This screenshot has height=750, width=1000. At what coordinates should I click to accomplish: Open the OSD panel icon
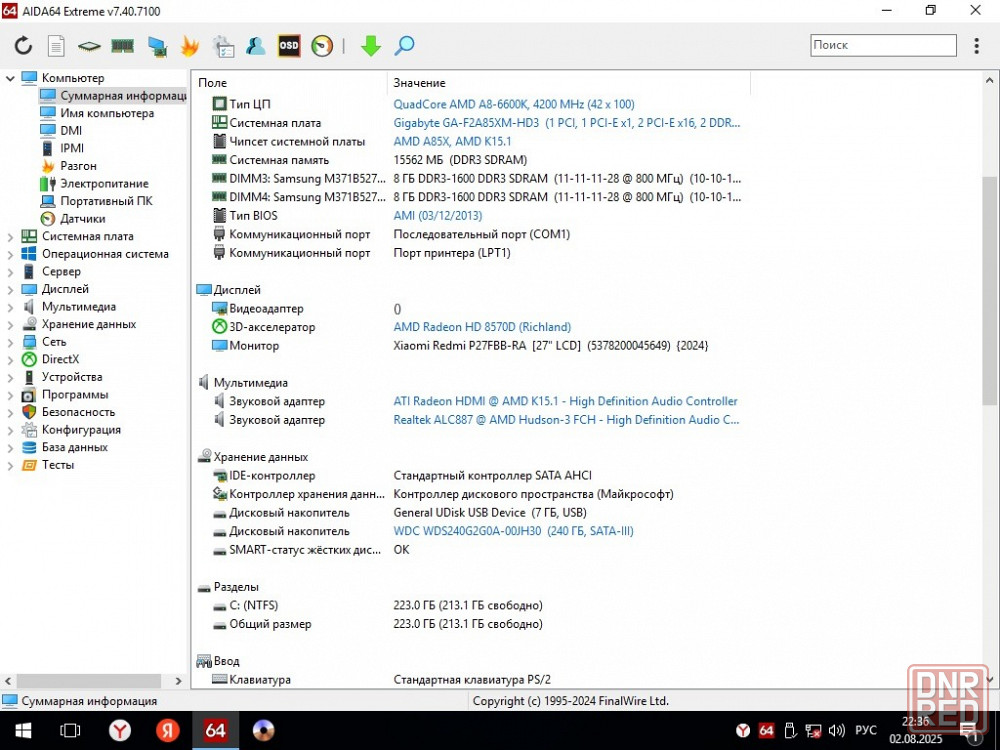[x=289, y=45]
